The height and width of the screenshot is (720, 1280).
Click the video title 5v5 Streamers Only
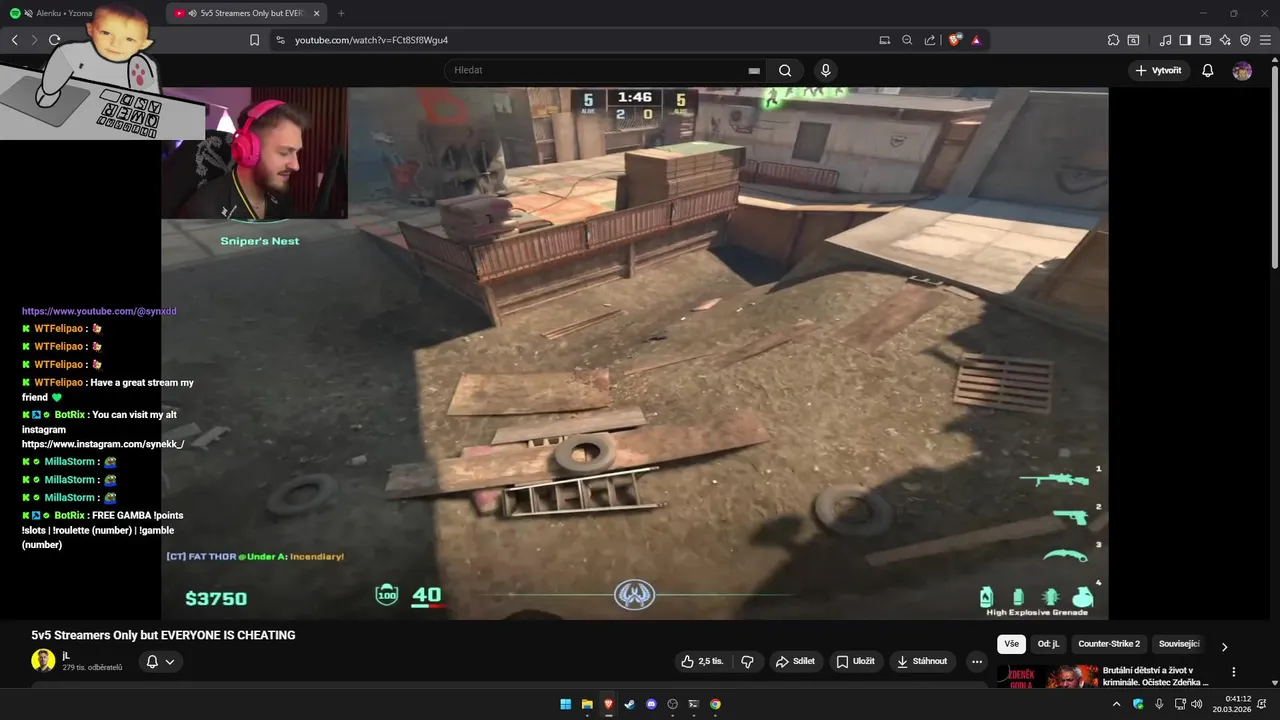click(x=163, y=635)
